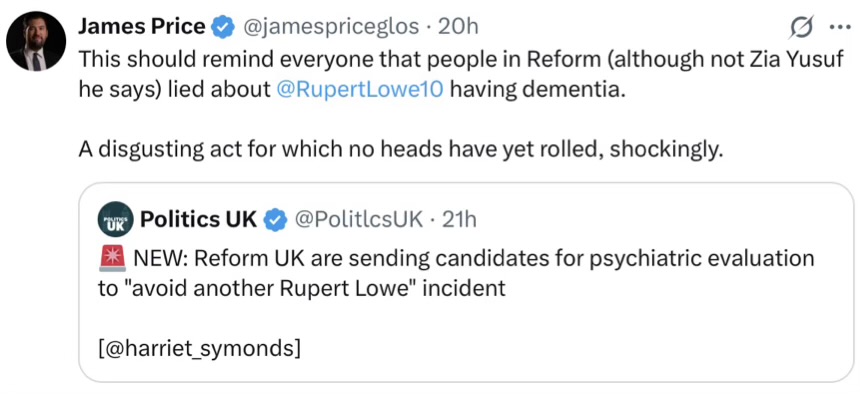Screen dimensions: 860x395
Task: Open the @RupertLowe10 mention link
Action: 360,90
